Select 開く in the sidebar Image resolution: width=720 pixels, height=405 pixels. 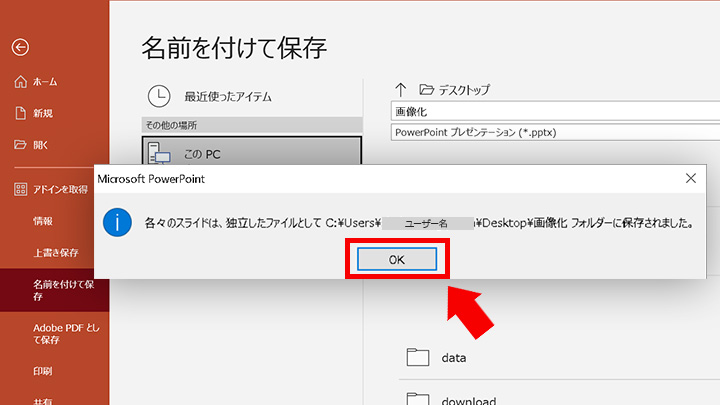coord(40,145)
